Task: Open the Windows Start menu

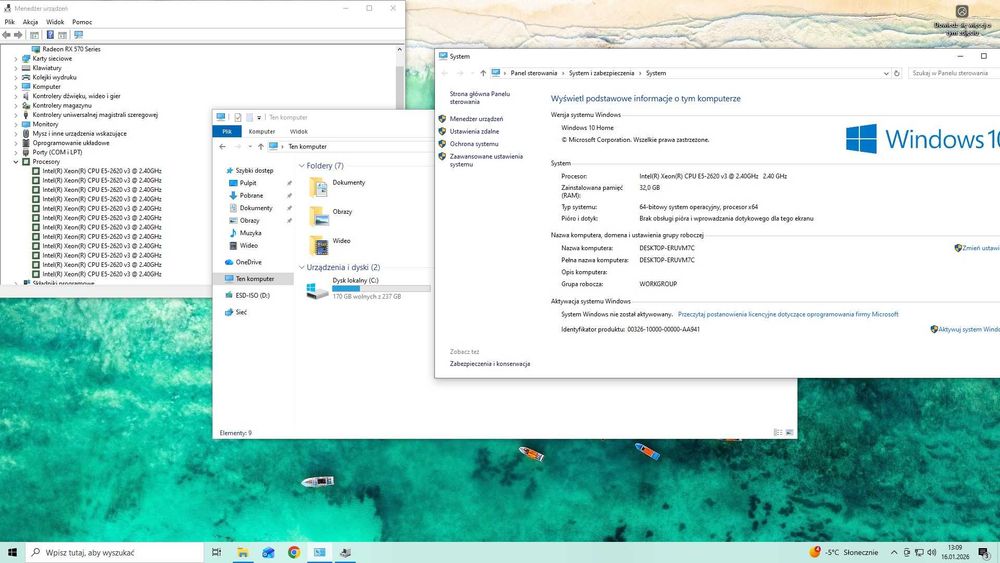Action: (12, 552)
